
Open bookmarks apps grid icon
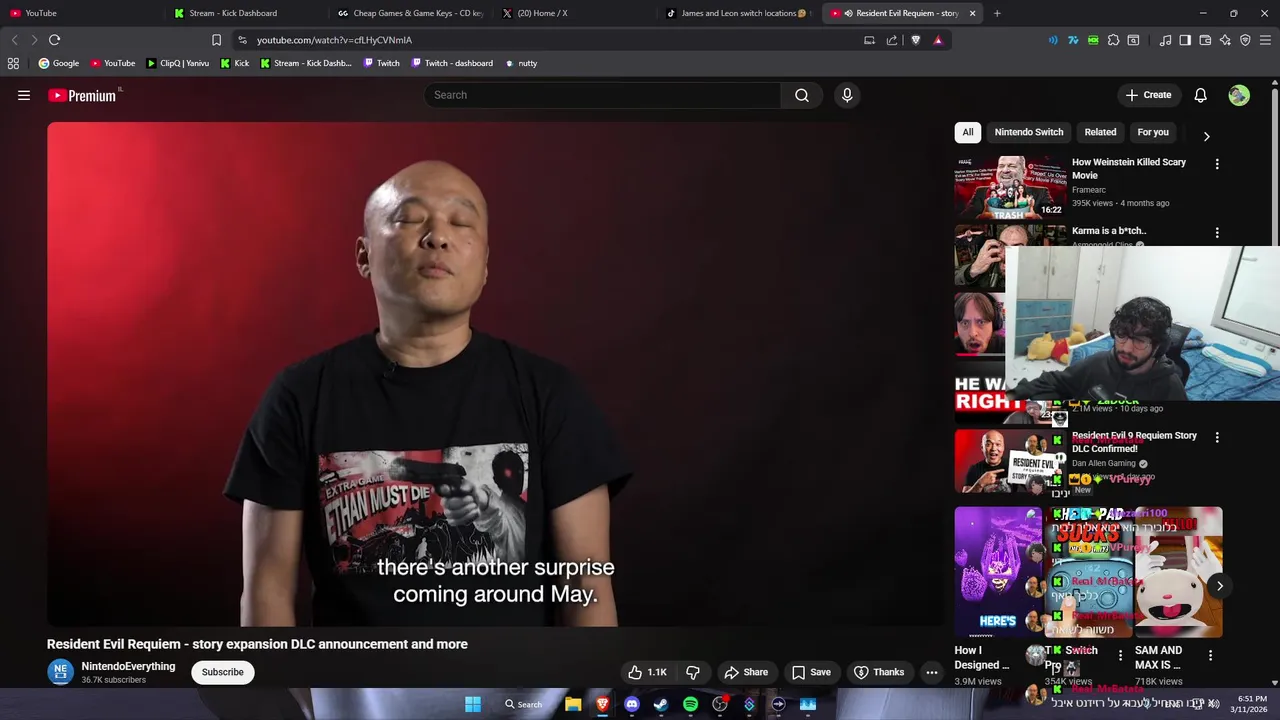tap(13, 63)
